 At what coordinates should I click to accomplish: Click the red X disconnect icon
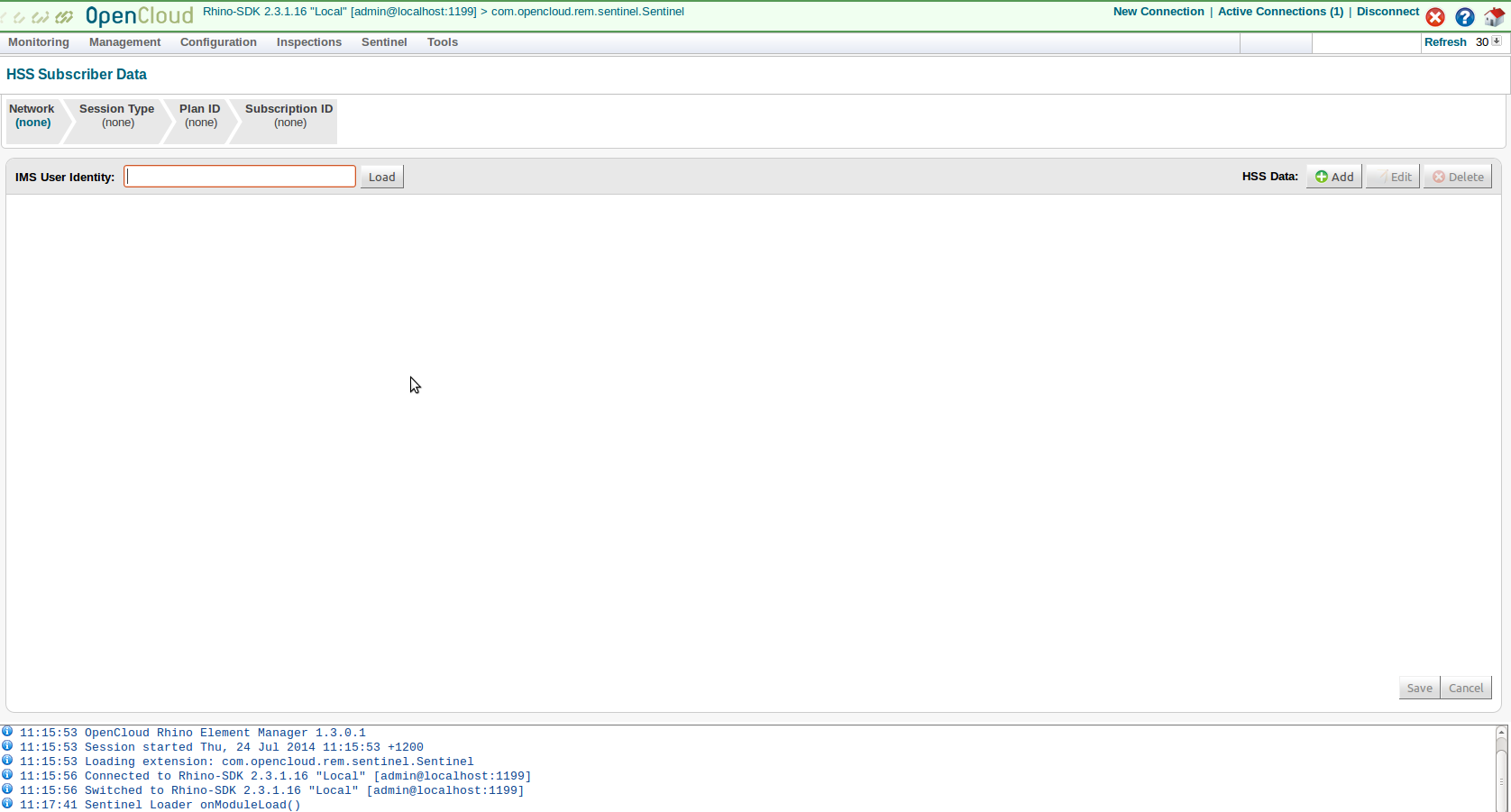(1435, 17)
